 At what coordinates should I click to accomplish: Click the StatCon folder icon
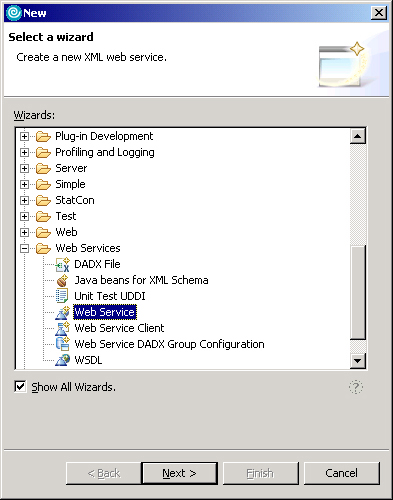pos(43,200)
